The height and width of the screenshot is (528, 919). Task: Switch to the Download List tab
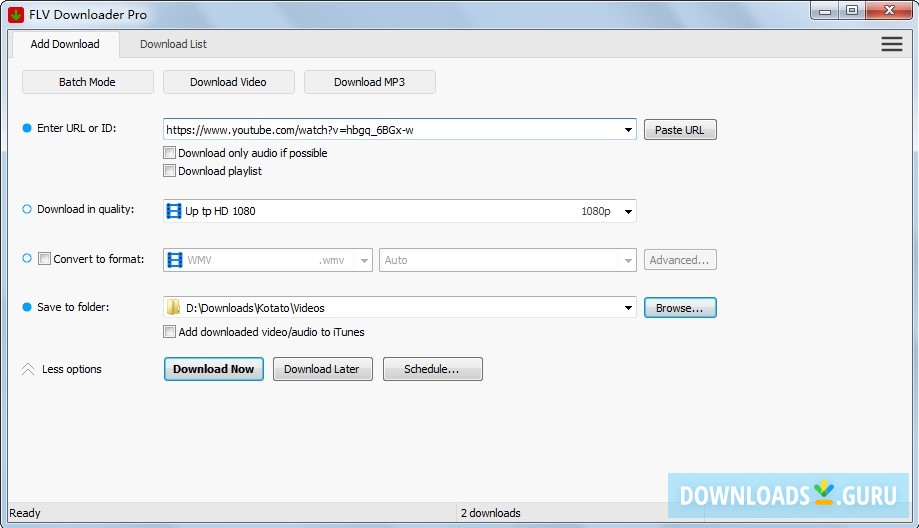[173, 44]
